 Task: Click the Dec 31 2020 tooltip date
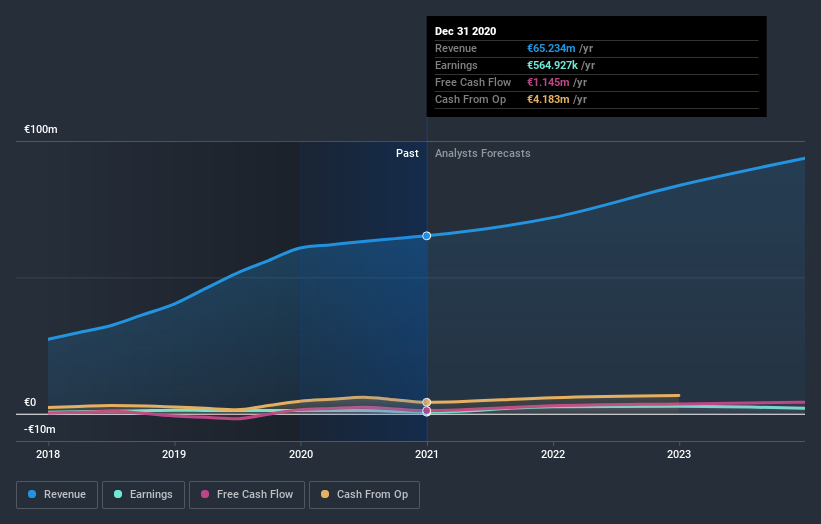465,31
